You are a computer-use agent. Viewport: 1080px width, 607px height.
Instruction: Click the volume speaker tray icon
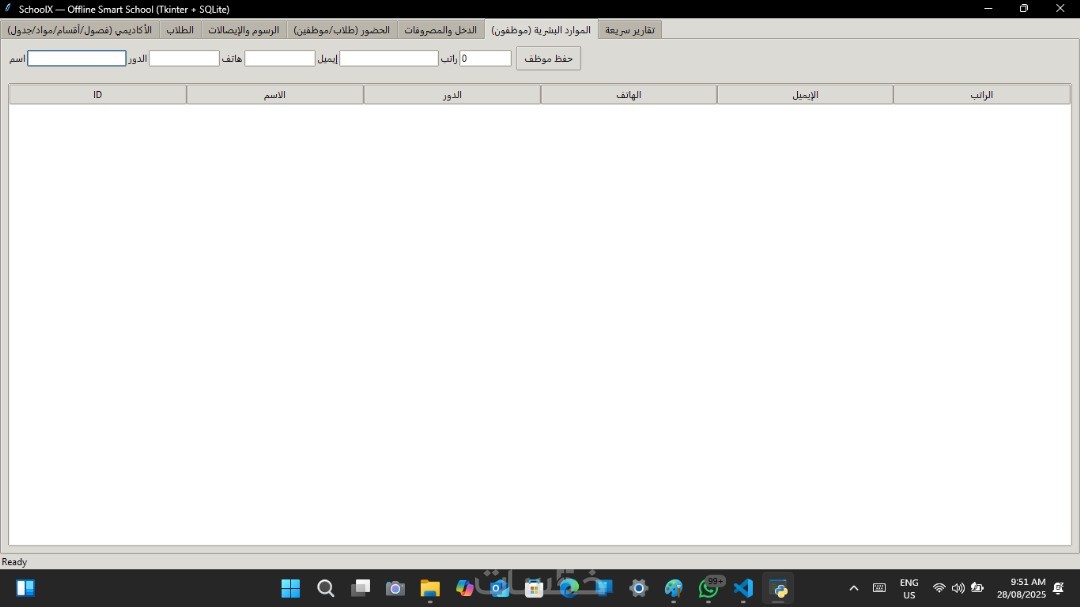pos(958,588)
